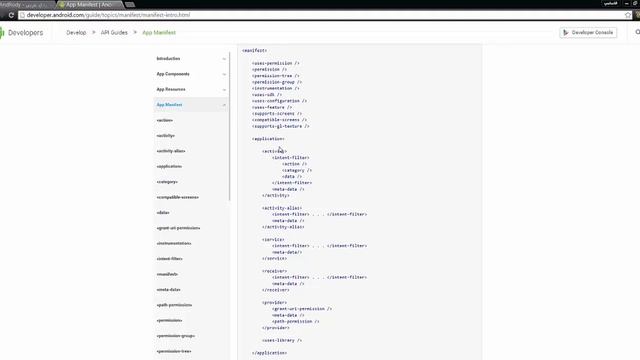Open <data> sidebar entry
The image size is (640, 360).
click(x=163, y=213)
